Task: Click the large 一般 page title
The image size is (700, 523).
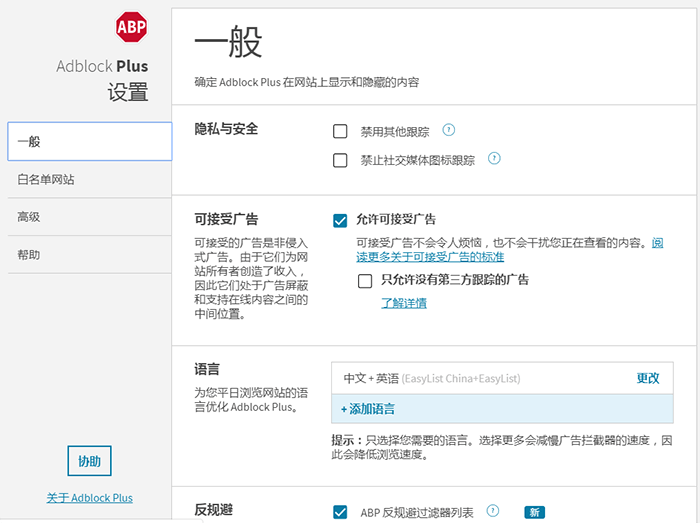Action: tap(228, 42)
